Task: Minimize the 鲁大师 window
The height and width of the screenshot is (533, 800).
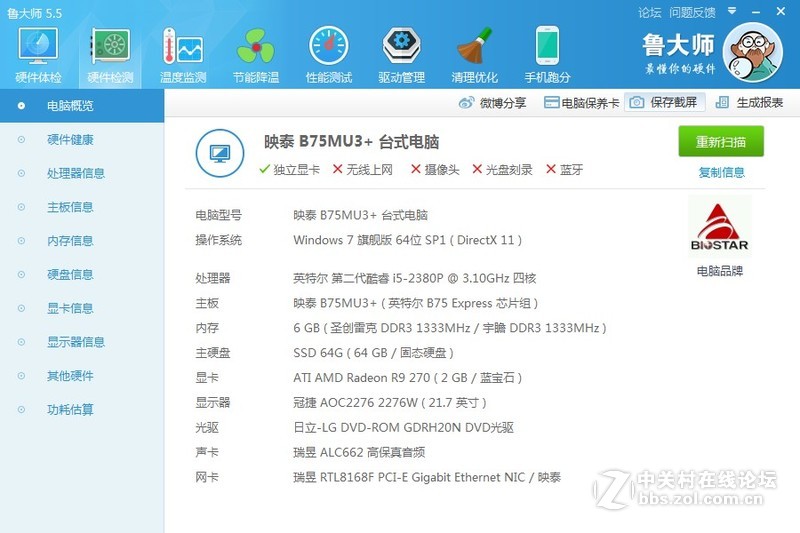Action: click(x=756, y=12)
